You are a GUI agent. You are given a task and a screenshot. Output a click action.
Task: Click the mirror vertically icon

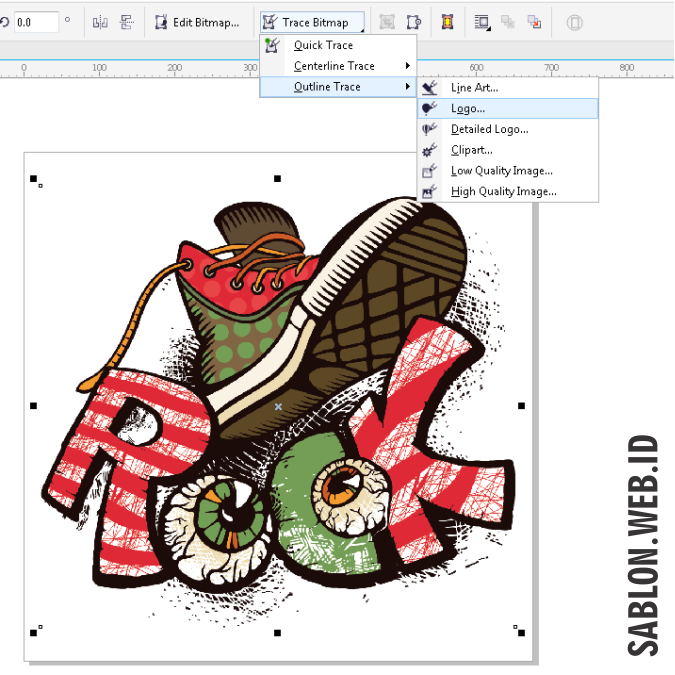(x=127, y=22)
